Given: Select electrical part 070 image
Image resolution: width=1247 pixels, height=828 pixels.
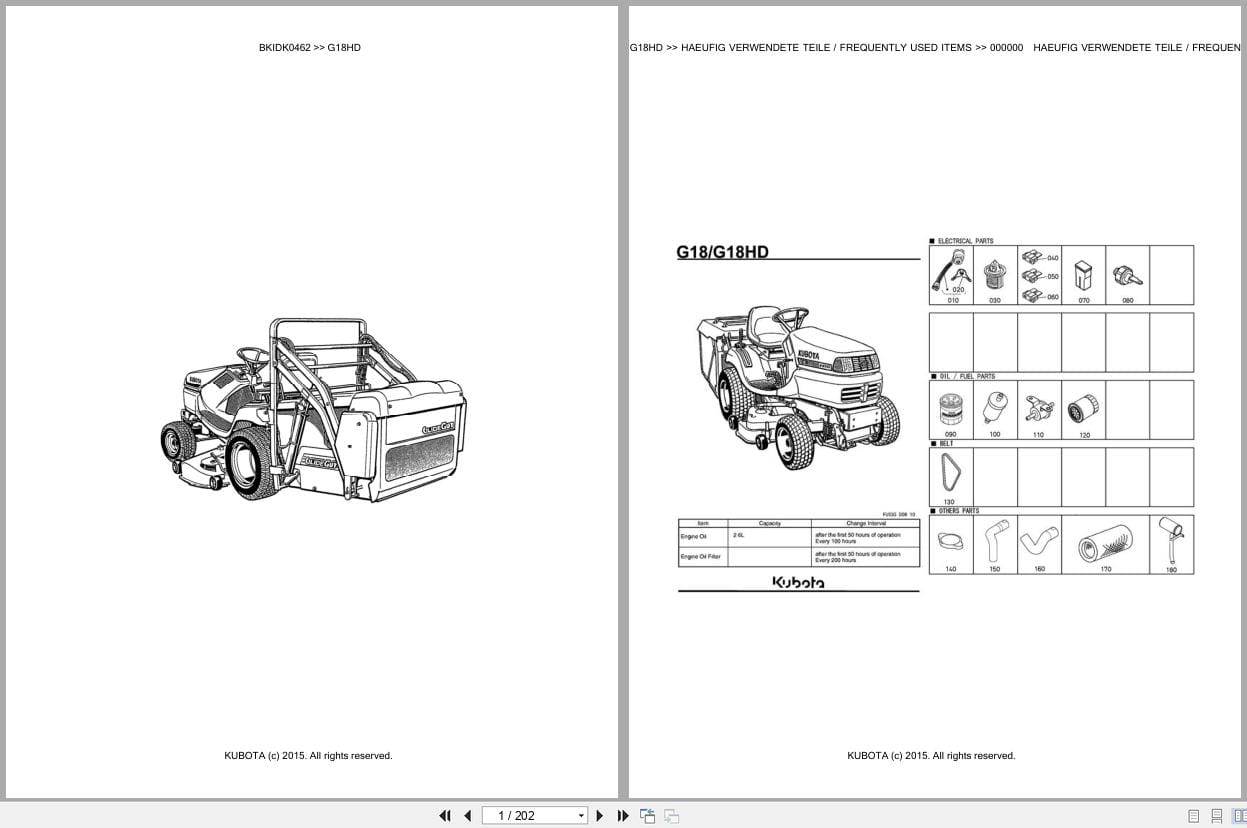Looking at the screenshot, I should (1083, 275).
